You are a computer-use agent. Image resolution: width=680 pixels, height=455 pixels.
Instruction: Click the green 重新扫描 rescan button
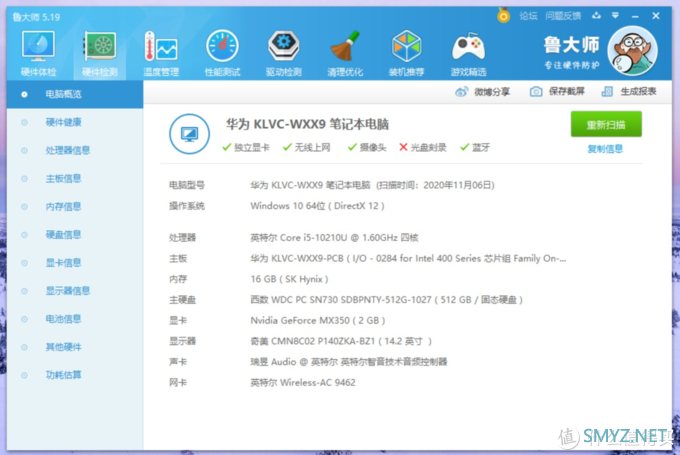pos(606,124)
